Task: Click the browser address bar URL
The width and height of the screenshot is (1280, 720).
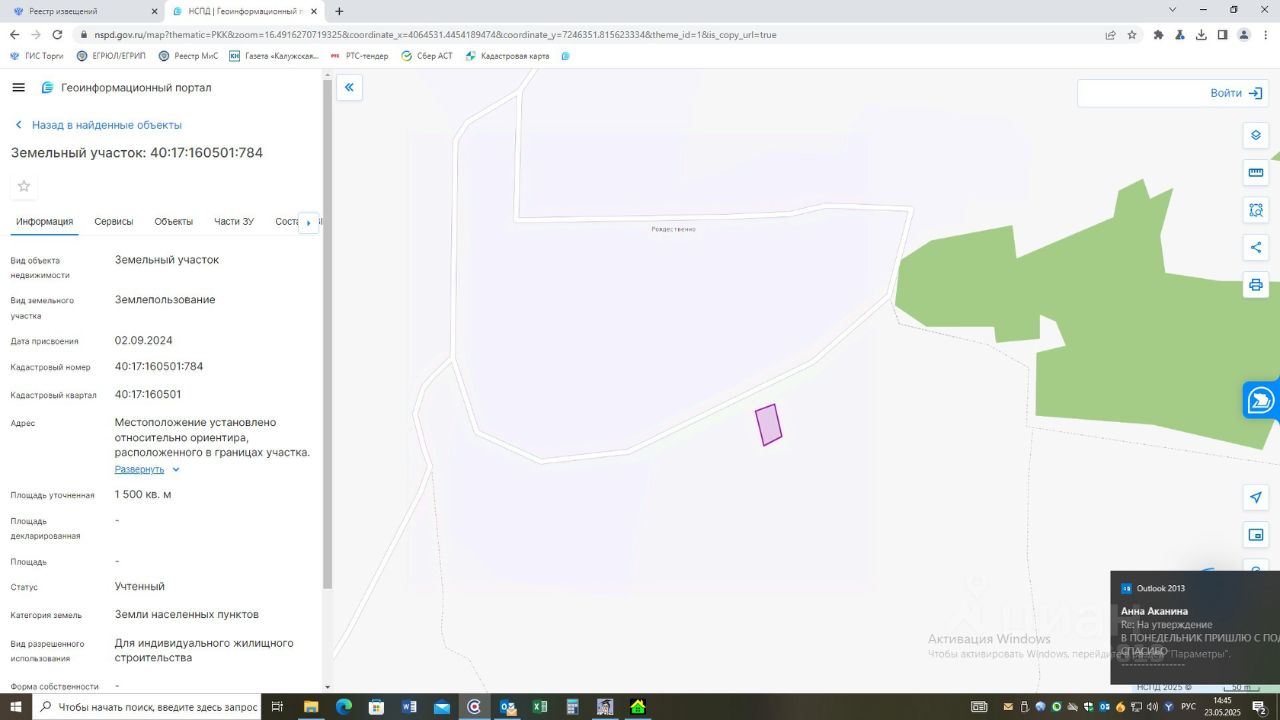Action: (435, 35)
